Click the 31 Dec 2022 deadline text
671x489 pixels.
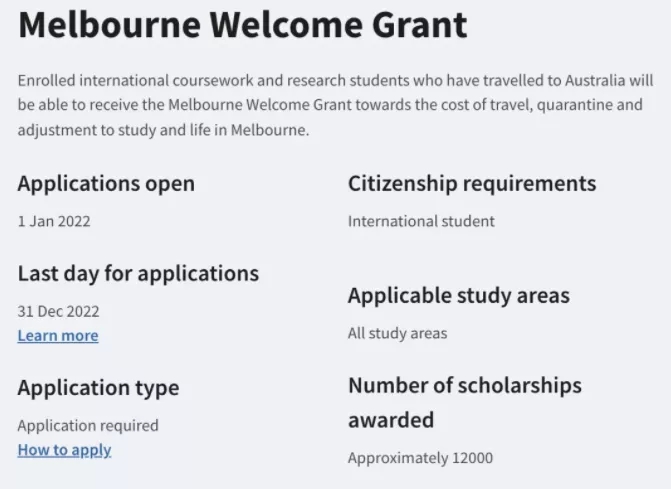coord(58,311)
